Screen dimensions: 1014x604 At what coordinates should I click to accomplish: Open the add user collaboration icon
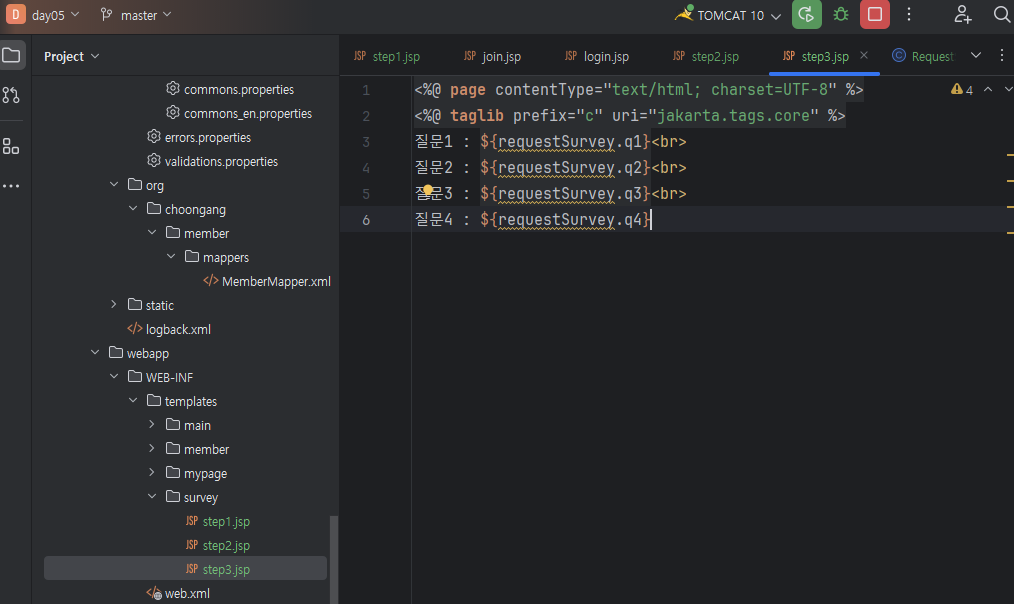[962, 14]
